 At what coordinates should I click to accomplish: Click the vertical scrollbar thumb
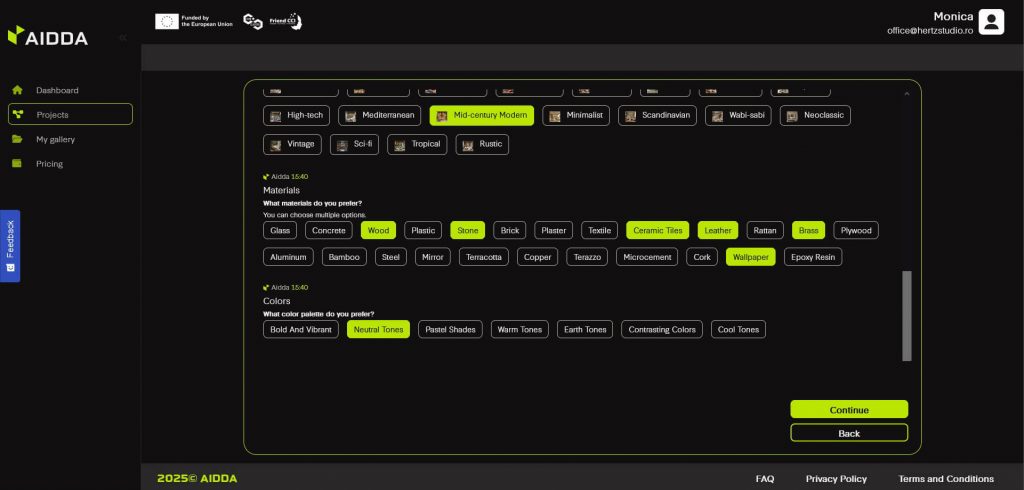pyautogui.click(x=907, y=315)
